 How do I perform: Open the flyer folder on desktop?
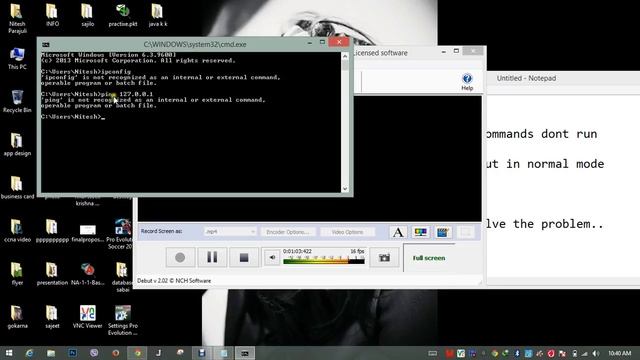click(17, 273)
